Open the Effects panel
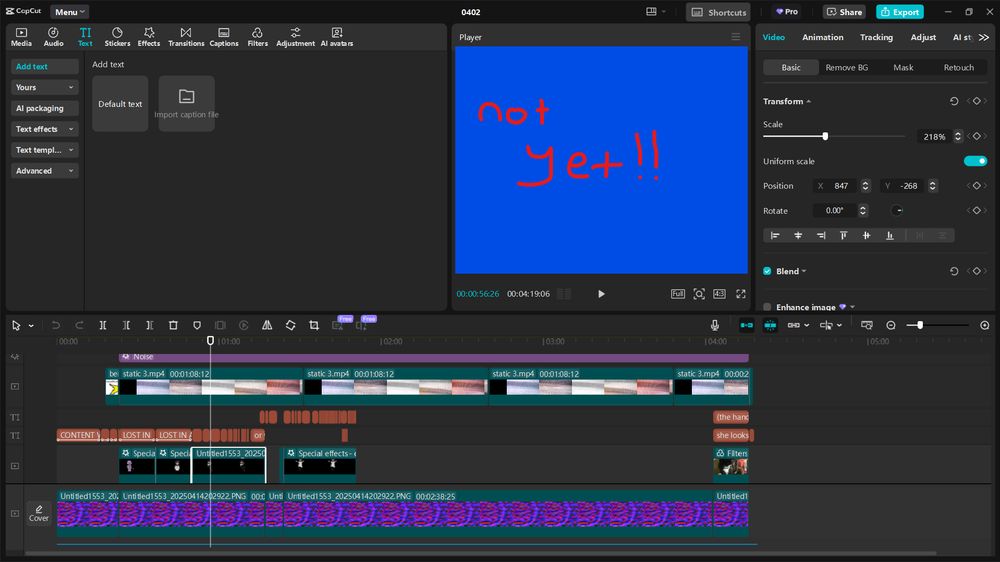Viewport: 1000px width, 562px height. point(149,37)
